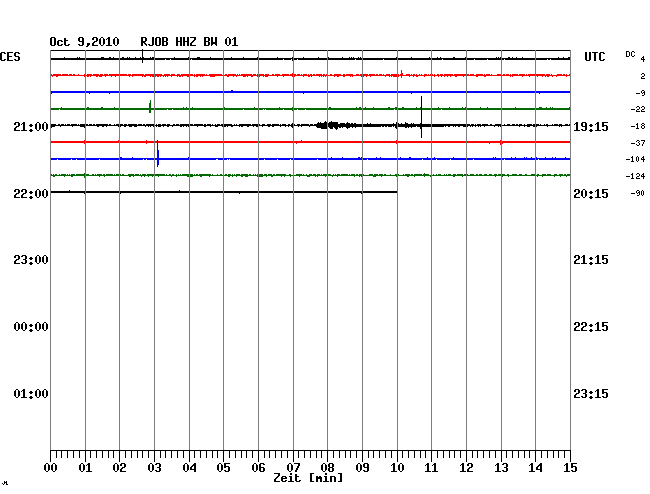
Task: Click the DC offset value '-9'
Action: click(640, 93)
